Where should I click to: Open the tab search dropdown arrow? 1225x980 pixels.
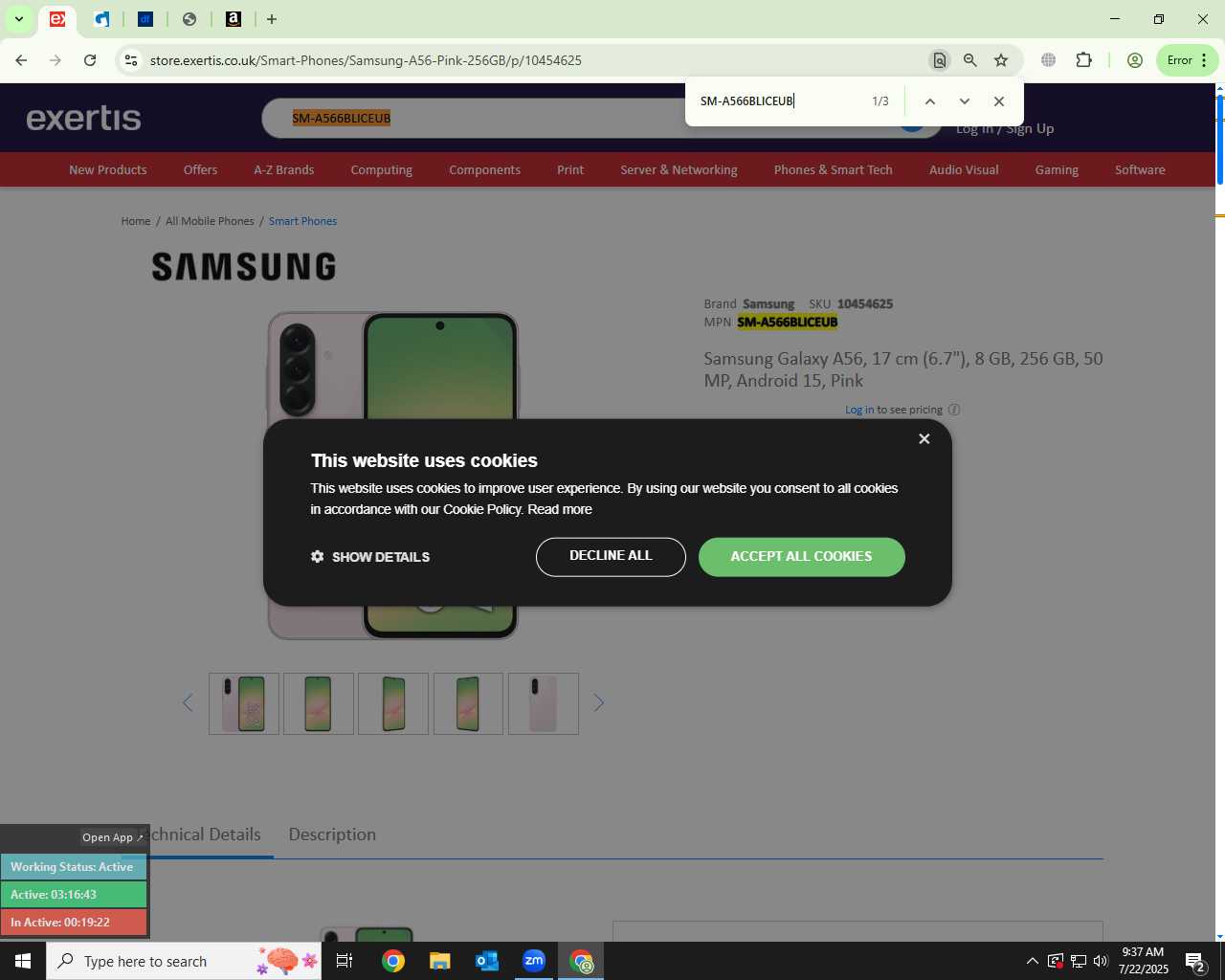[18, 19]
